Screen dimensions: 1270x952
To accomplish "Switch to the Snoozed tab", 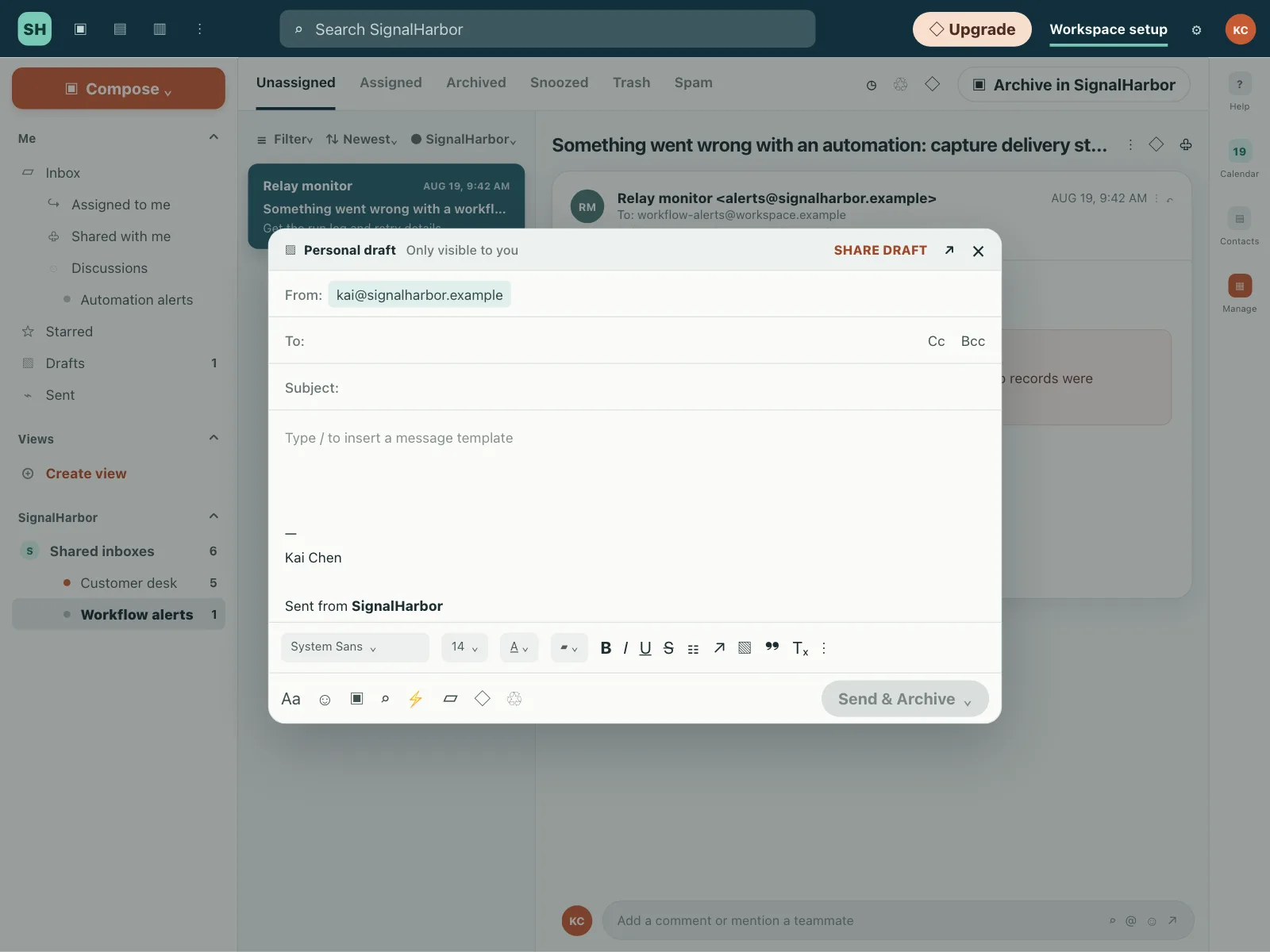I will (560, 83).
